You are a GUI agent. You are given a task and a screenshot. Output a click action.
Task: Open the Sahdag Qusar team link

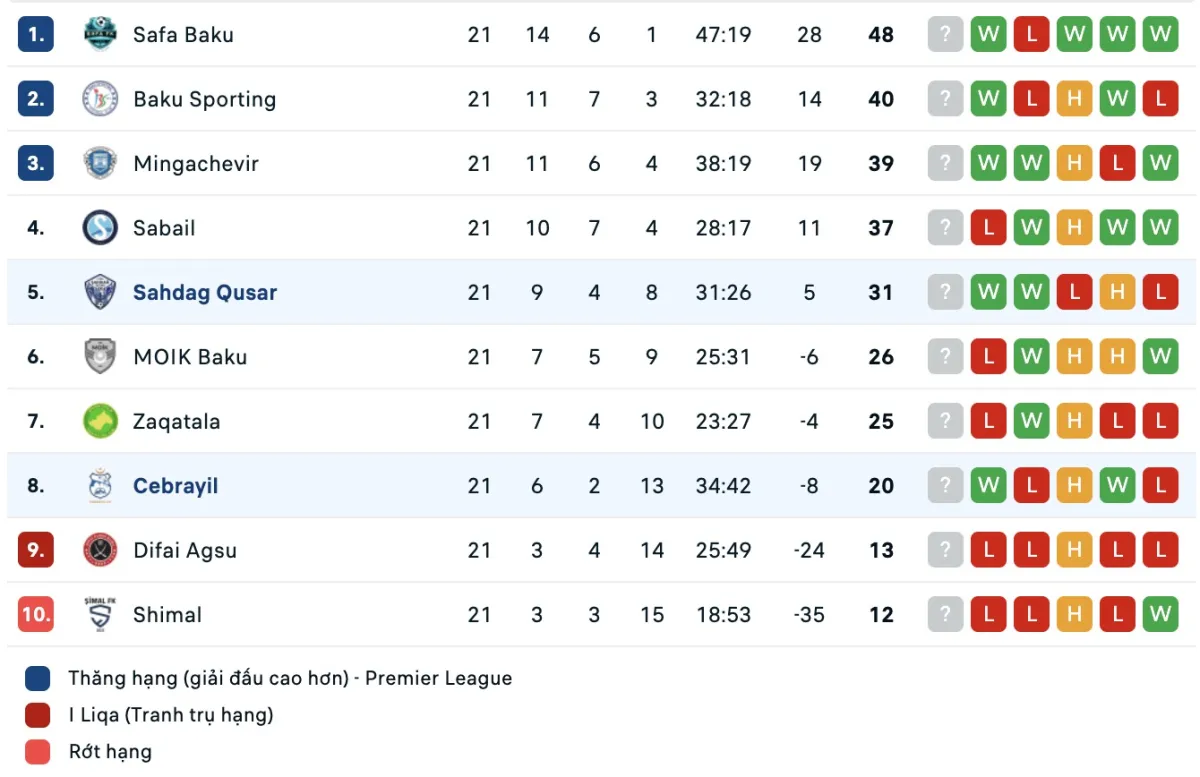point(205,292)
